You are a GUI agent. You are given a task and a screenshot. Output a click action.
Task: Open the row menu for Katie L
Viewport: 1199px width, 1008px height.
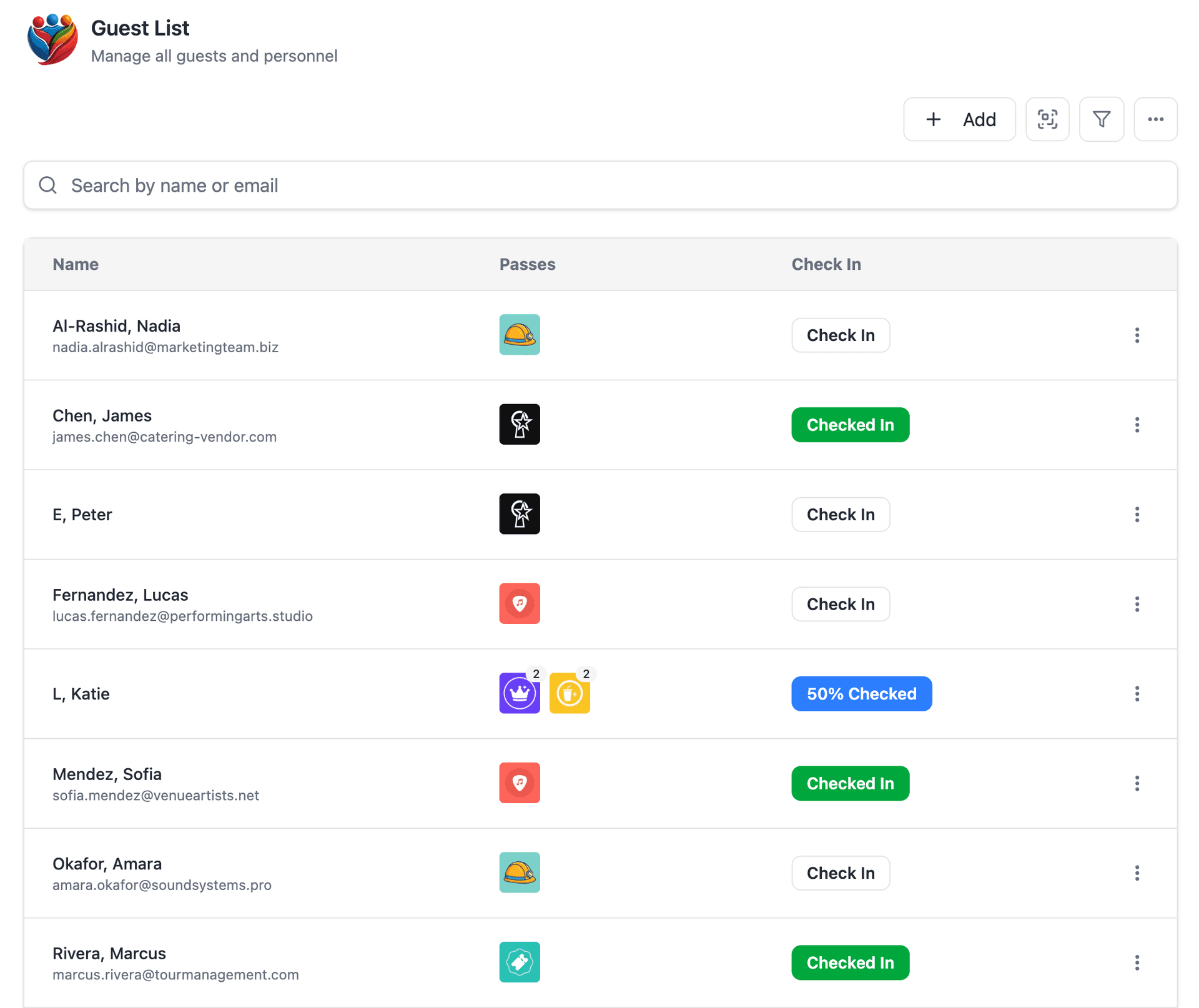[1137, 693]
